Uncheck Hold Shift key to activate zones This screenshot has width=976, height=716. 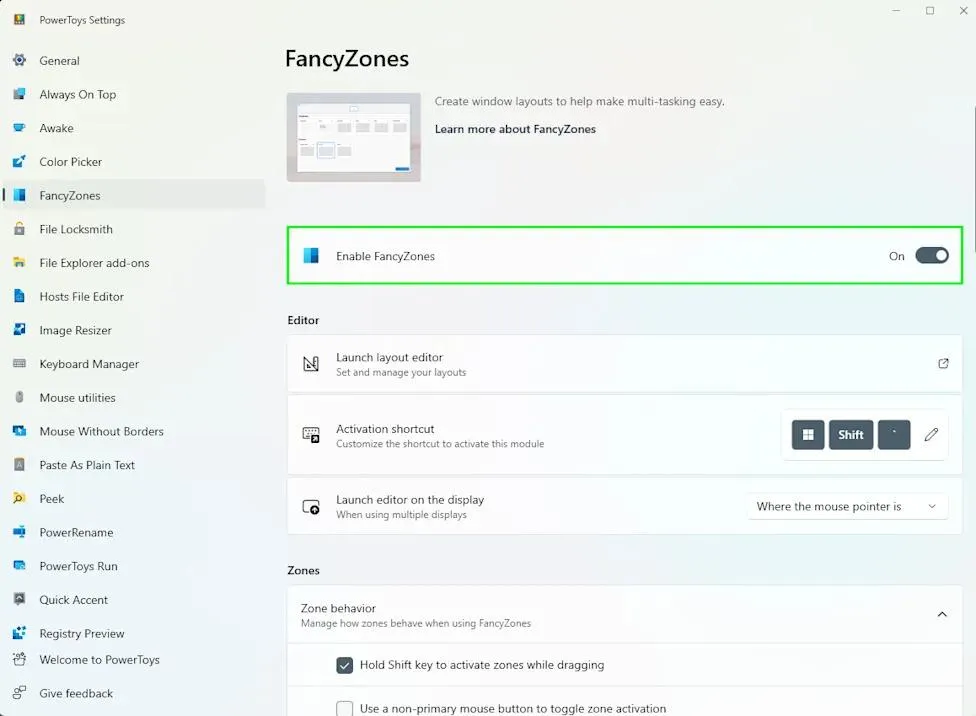tap(344, 665)
